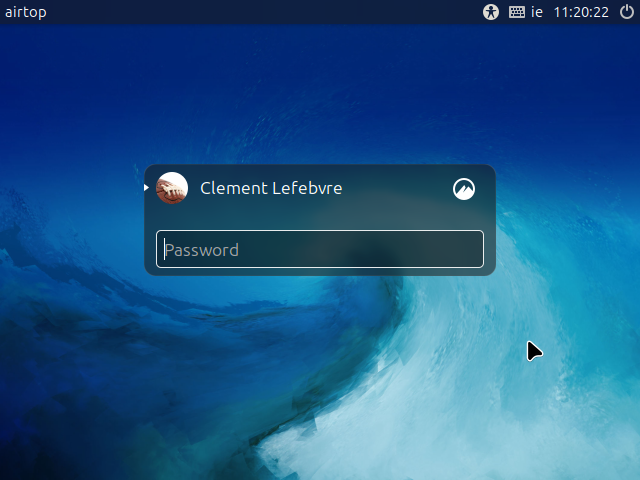This screenshot has height=480, width=640.
Task: Place cursor in the Password box
Action: pos(320,249)
